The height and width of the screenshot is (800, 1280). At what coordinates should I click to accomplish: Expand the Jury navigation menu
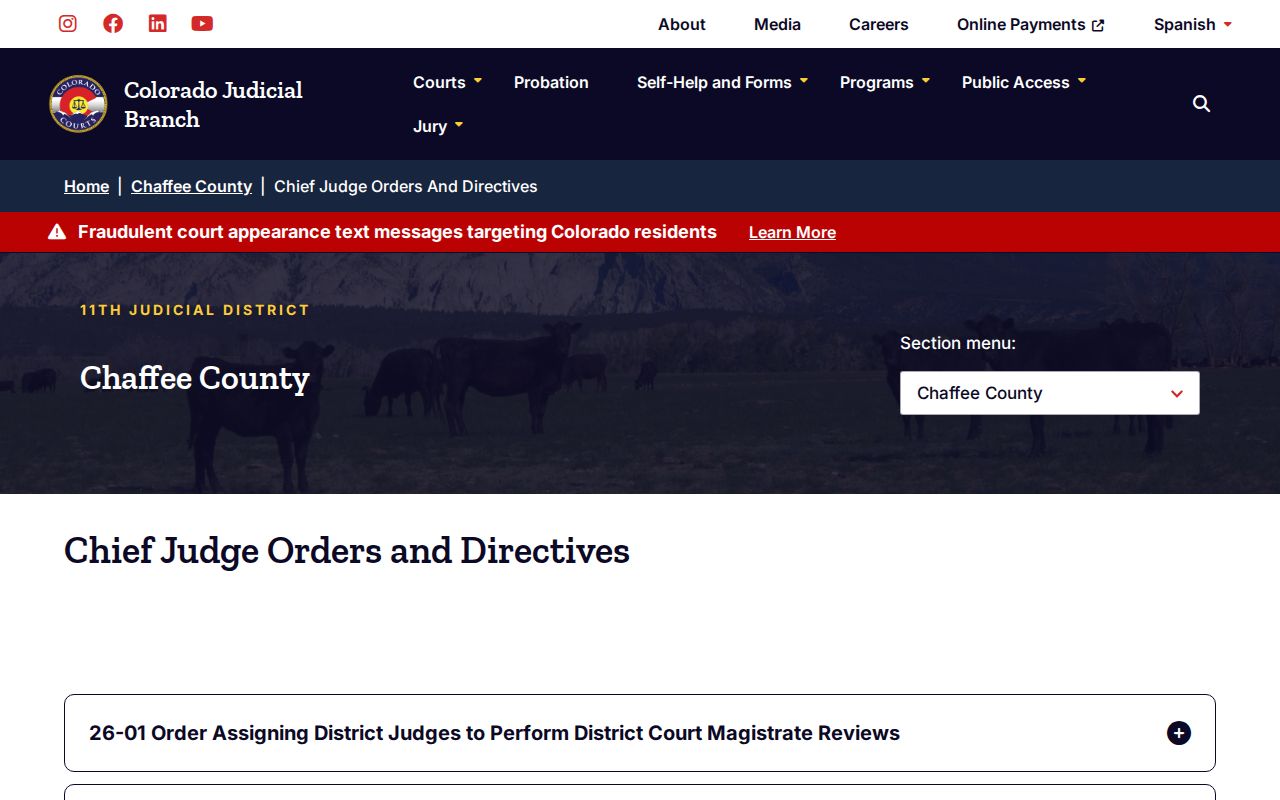(x=438, y=126)
